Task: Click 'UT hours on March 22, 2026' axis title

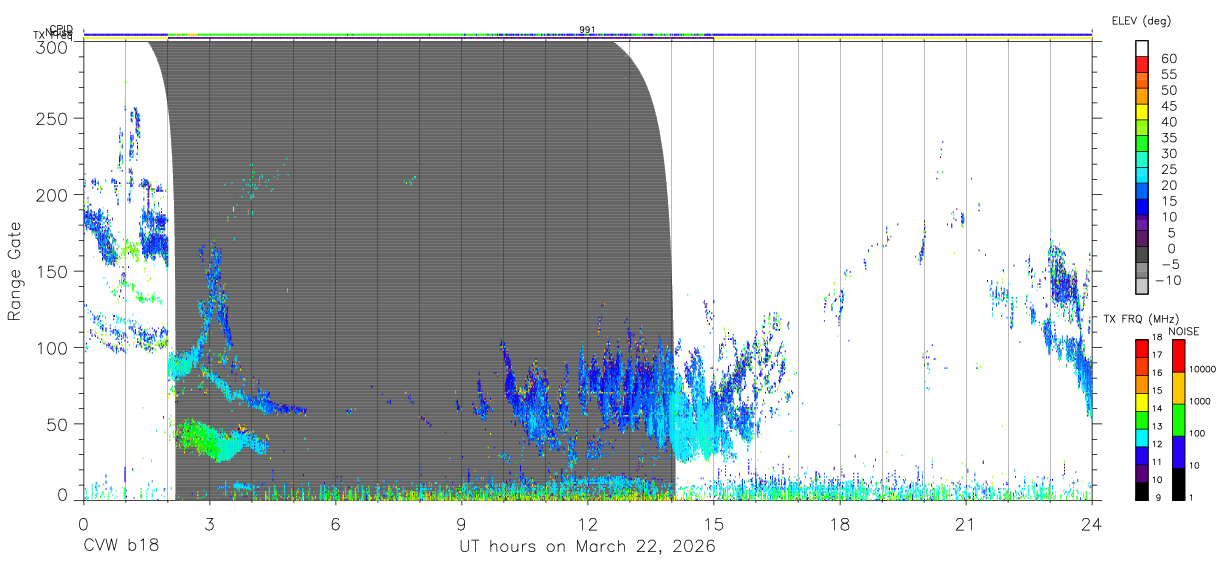Action: pyautogui.click(x=587, y=547)
